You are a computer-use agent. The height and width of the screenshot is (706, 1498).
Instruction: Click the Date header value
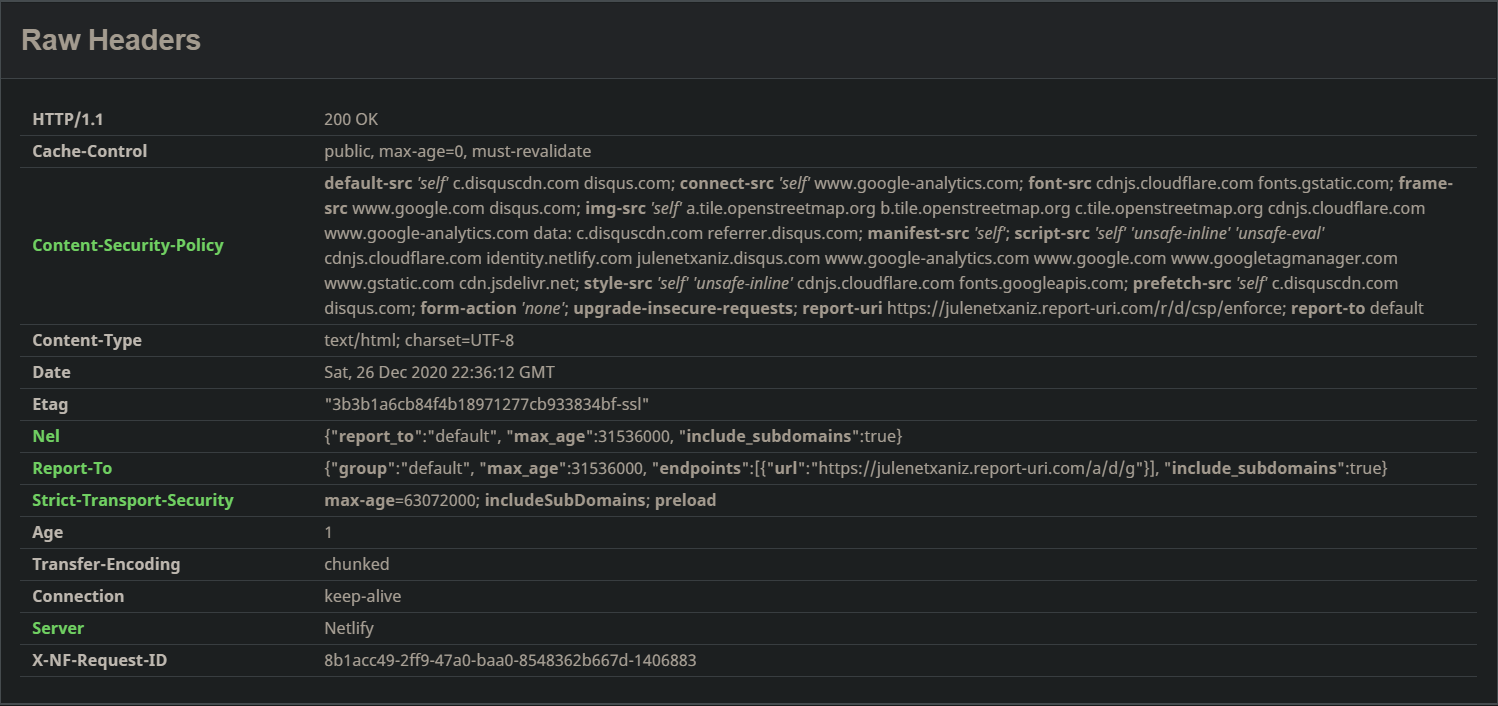(x=439, y=372)
